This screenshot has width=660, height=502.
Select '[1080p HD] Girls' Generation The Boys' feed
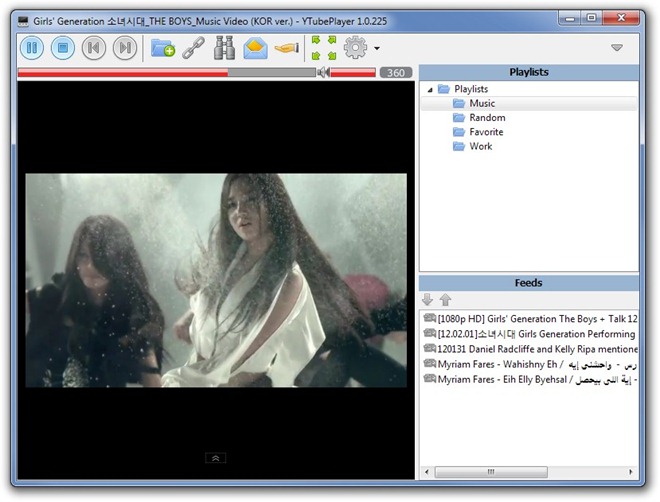(x=530, y=319)
